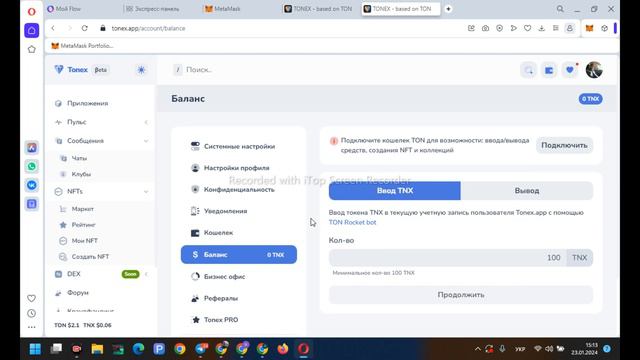The image size is (640, 360).
Task: Open NFT Маркет in sidebar
Action: click(82, 209)
